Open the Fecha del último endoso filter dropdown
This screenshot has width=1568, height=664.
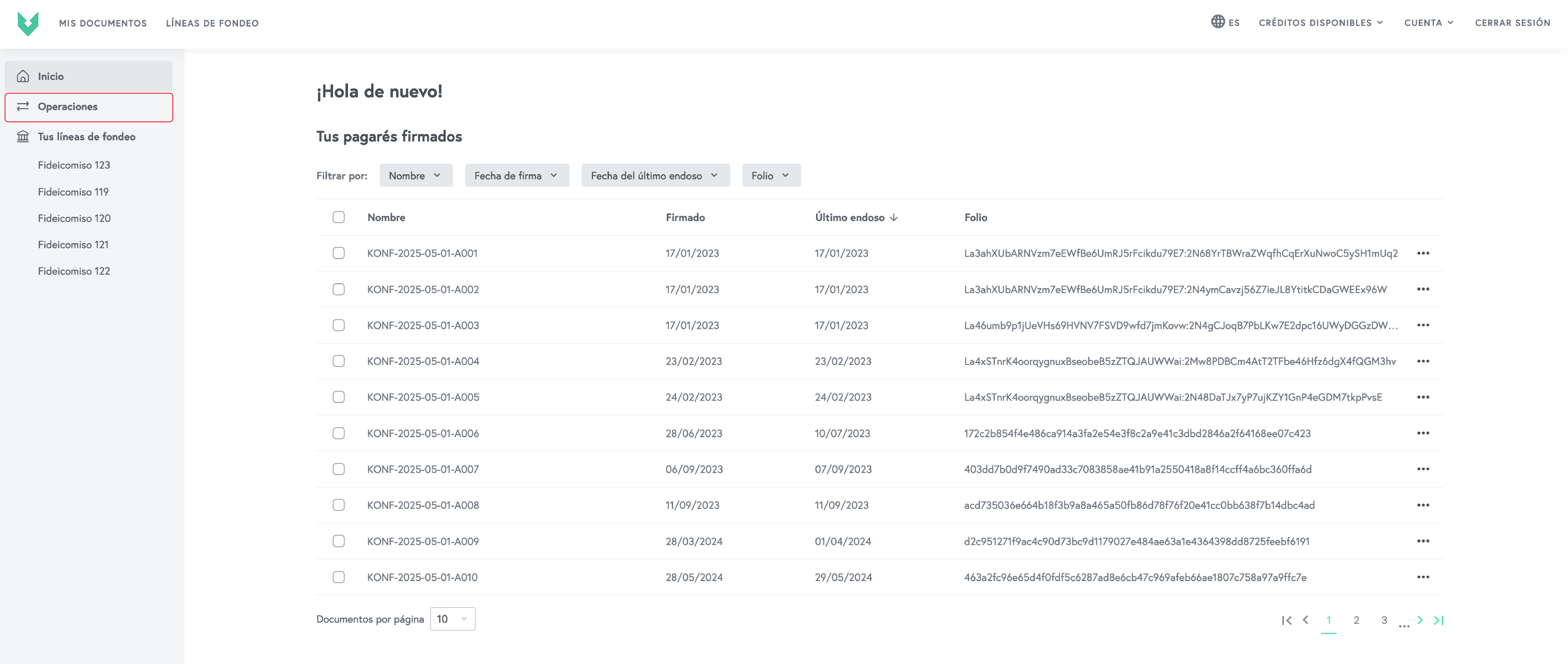tap(656, 175)
